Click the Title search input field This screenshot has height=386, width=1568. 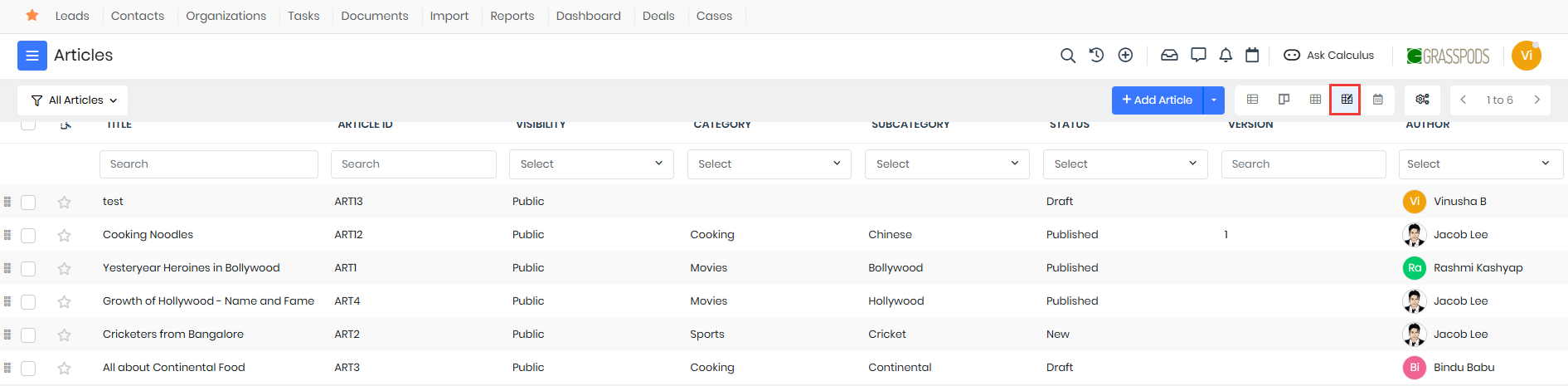(x=208, y=164)
